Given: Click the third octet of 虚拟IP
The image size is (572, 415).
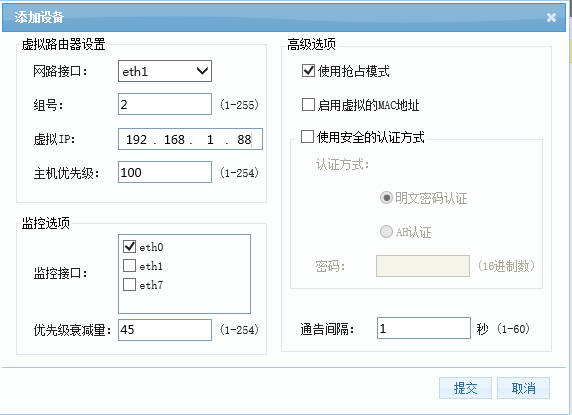Looking at the screenshot, I should pos(210,139).
